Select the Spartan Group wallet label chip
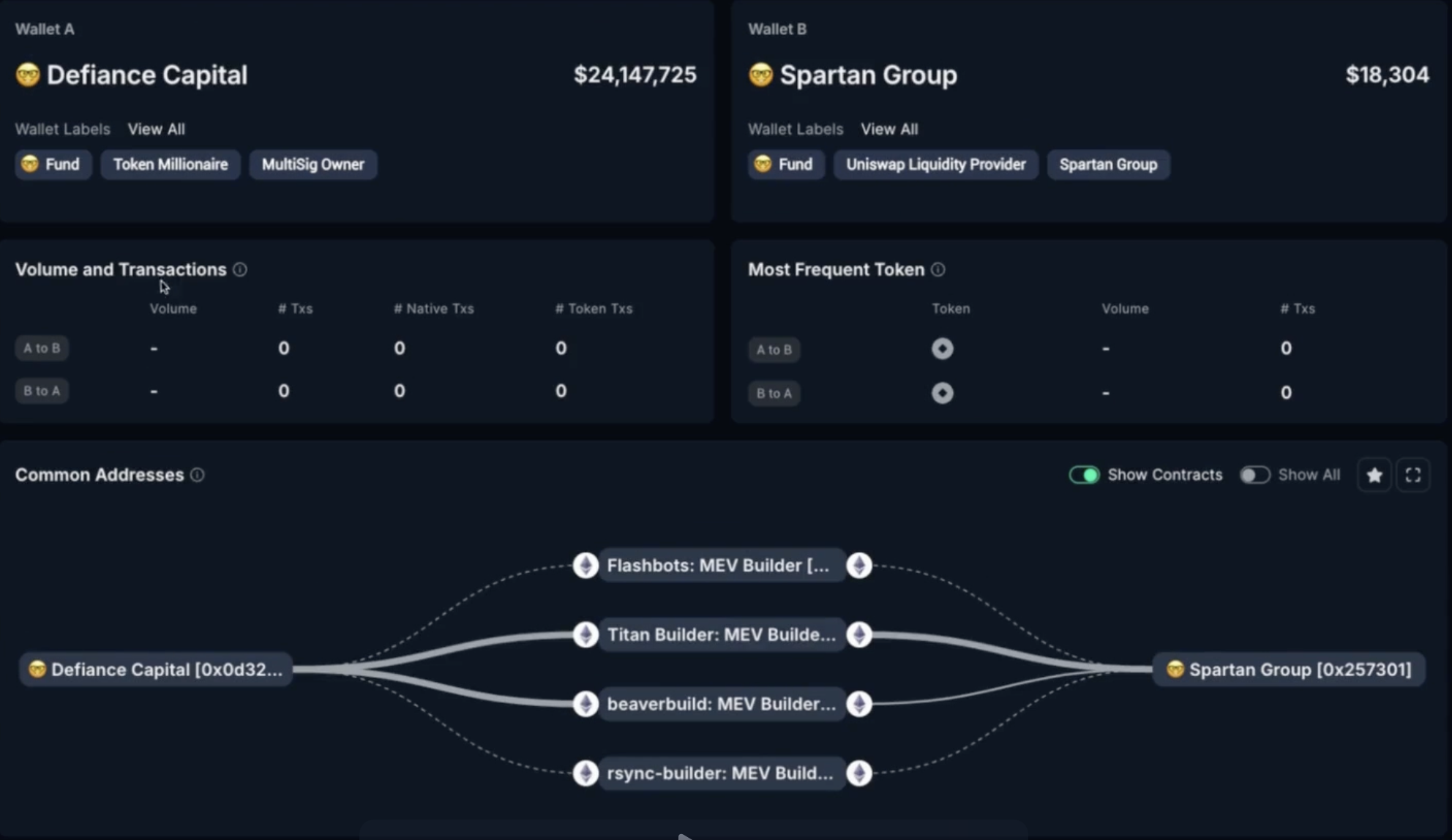 (x=1108, y=164)
